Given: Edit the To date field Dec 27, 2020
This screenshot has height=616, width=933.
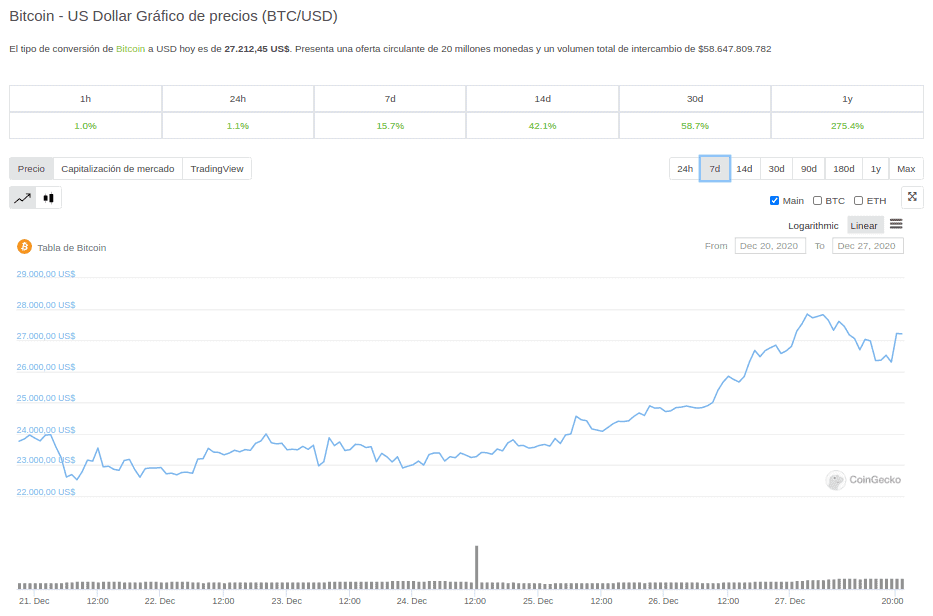Looking at the screenshot, I should [x=868, y=246].
